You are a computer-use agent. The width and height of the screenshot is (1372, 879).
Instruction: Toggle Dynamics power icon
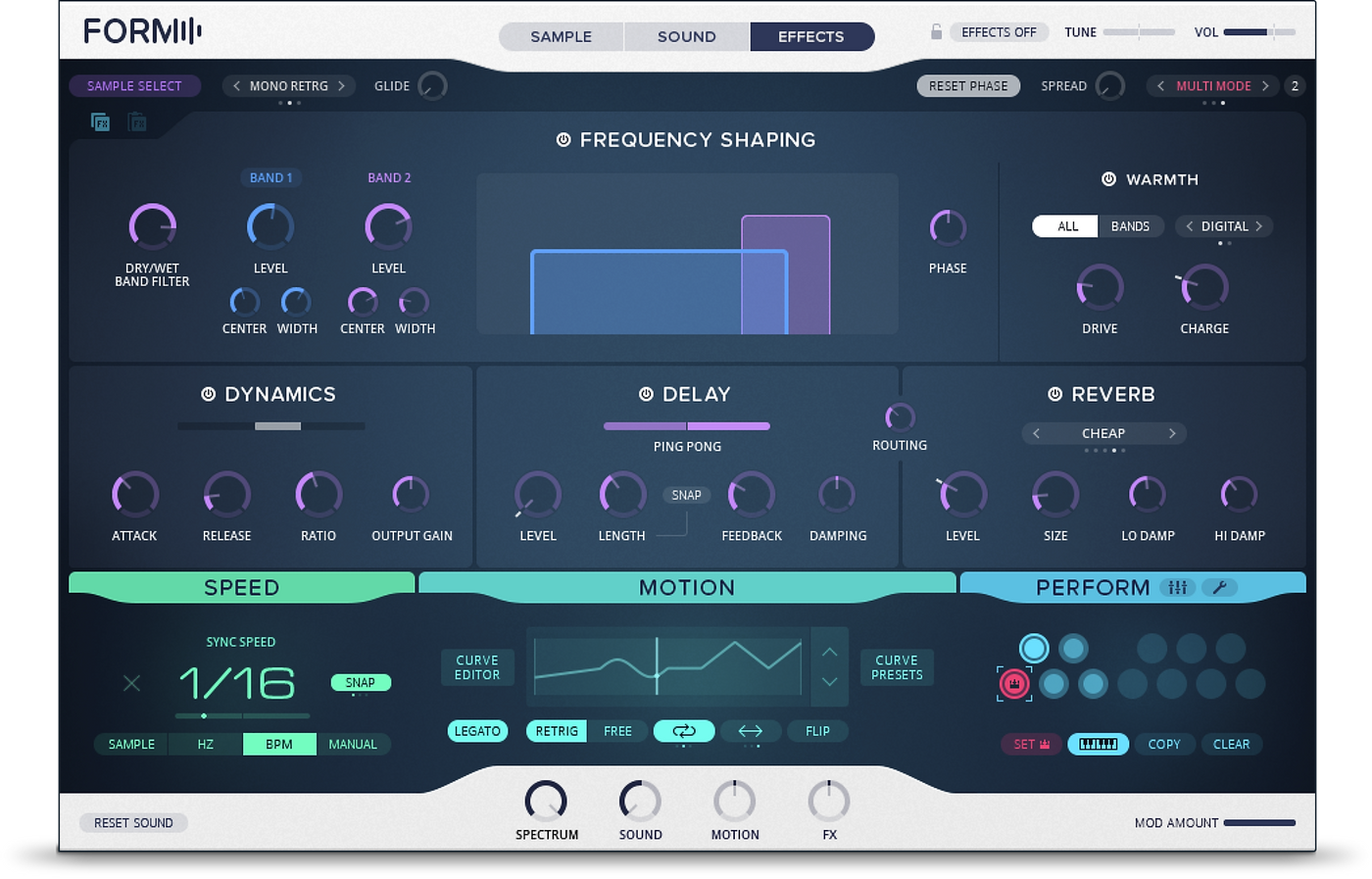208,394
